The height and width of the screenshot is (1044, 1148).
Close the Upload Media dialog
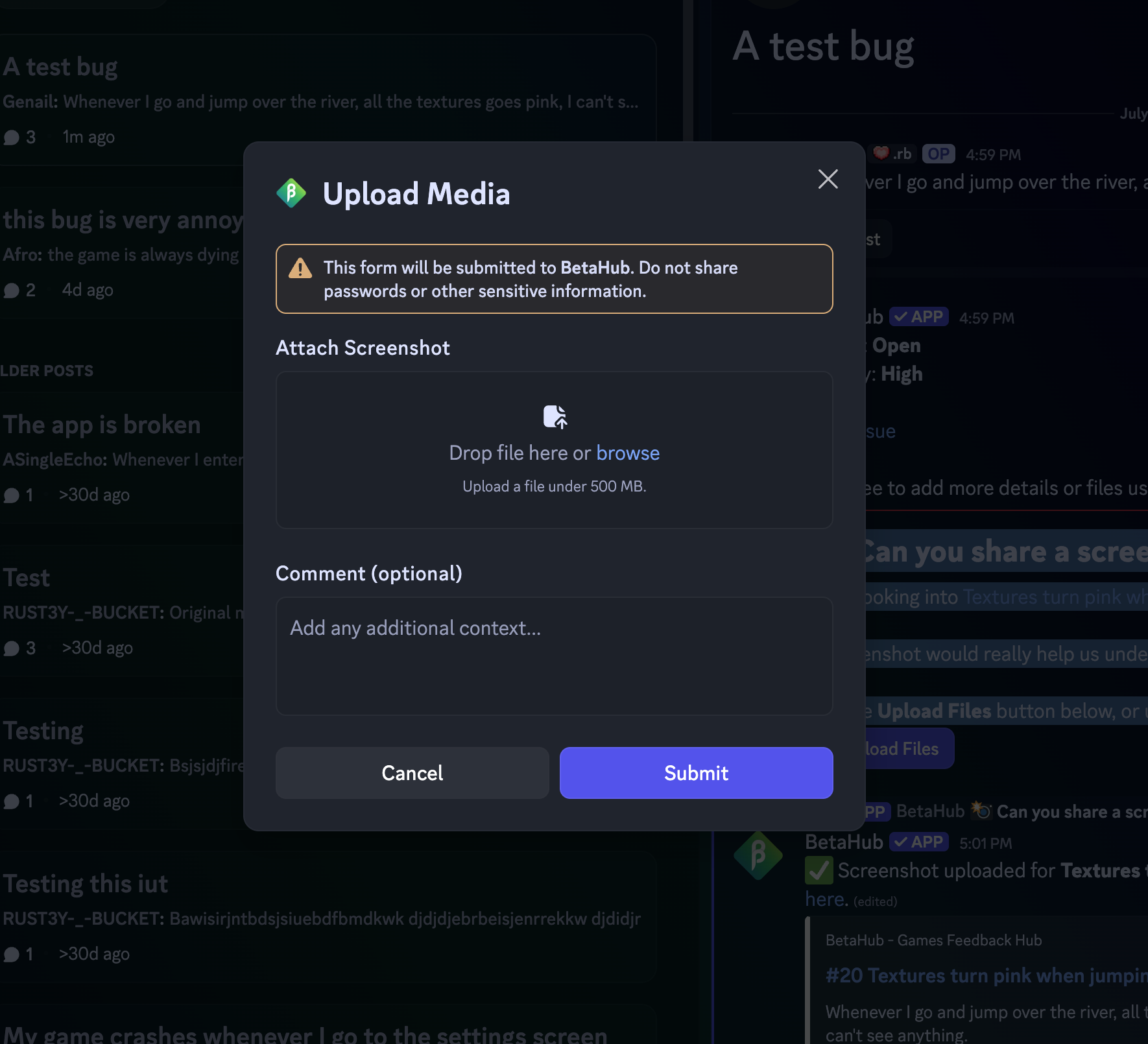828,179
